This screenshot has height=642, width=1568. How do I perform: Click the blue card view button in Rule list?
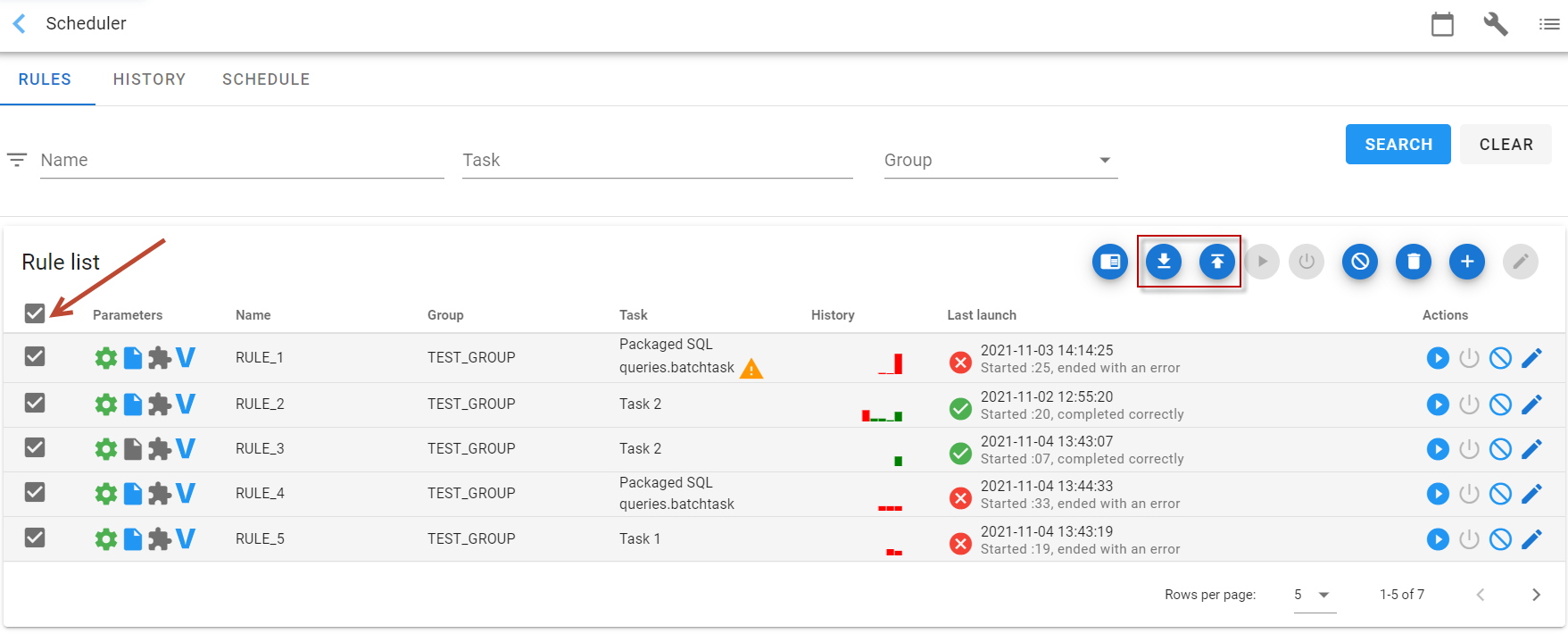(1110, 262)
